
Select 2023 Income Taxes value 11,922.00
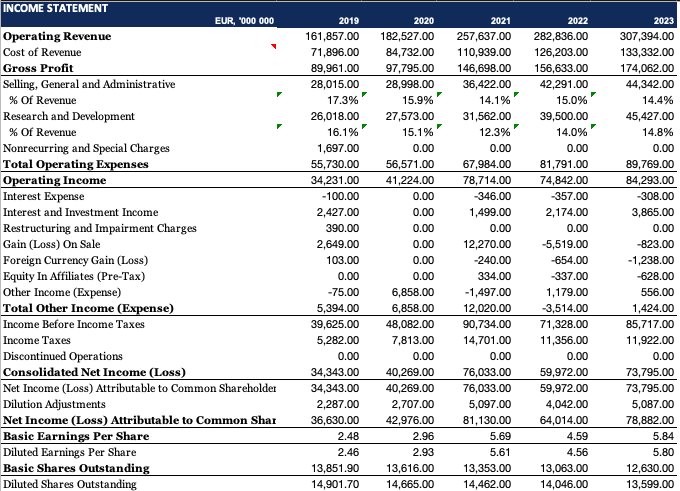pyautogui.click(x=650, y=341)
